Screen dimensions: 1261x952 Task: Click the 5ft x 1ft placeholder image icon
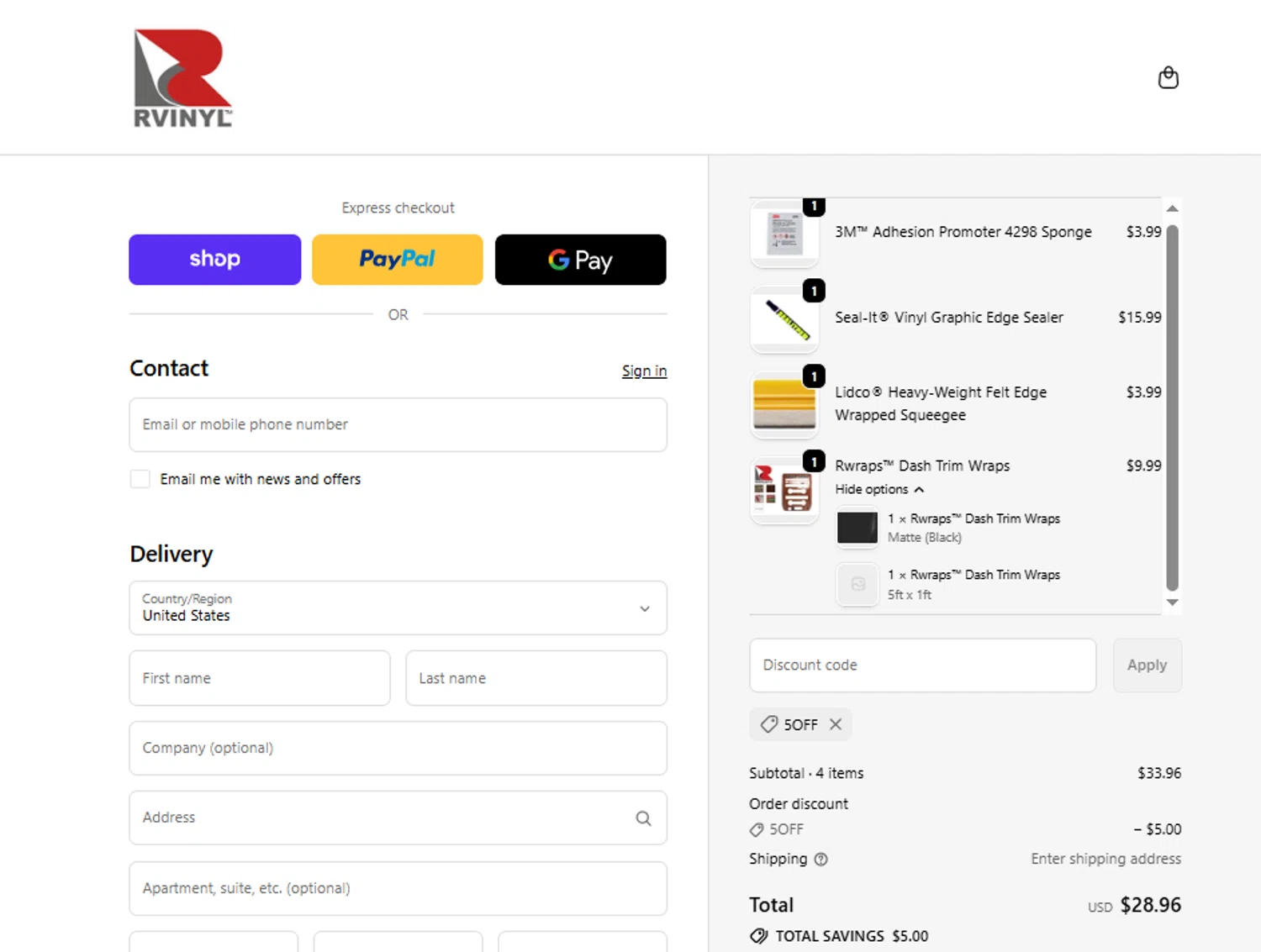point(857,584)
